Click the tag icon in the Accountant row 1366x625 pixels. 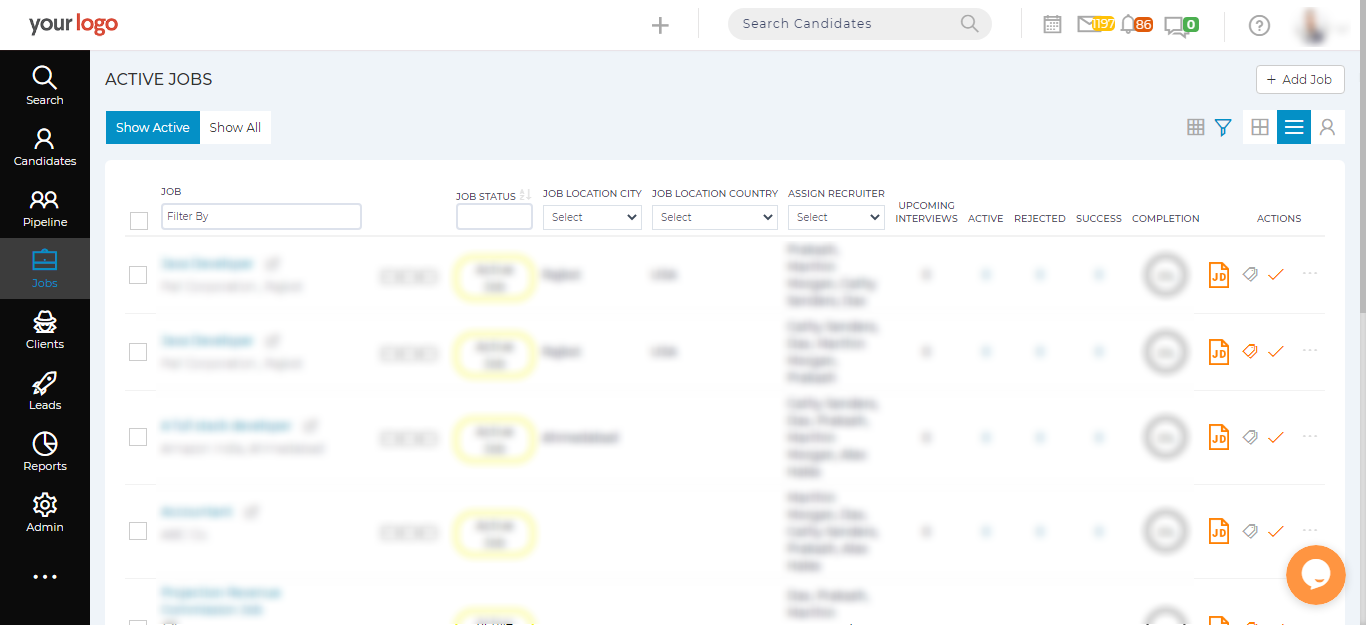coord(1250,531)
